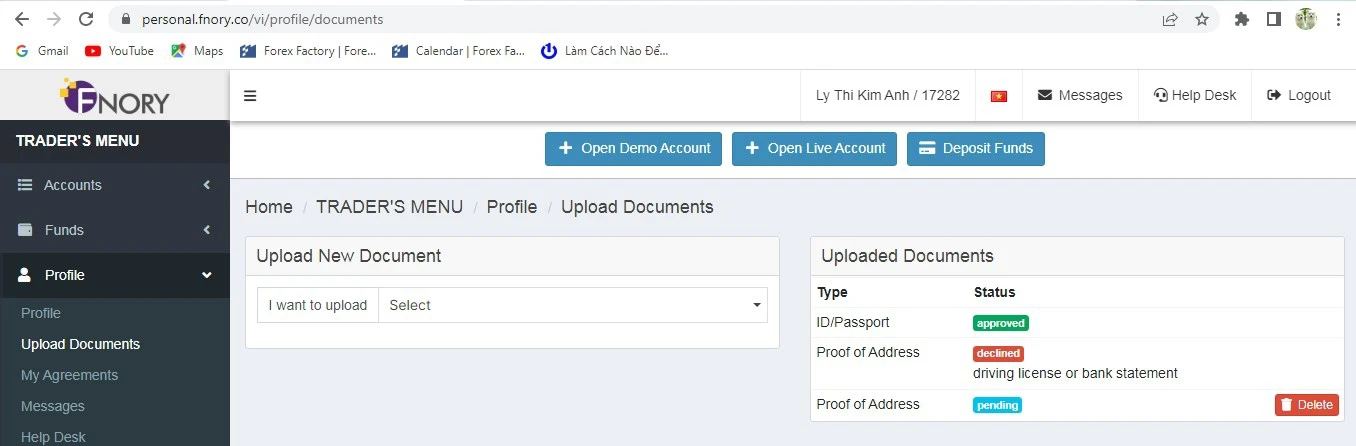Open Help Desk in the top bar

point(1194,96)
